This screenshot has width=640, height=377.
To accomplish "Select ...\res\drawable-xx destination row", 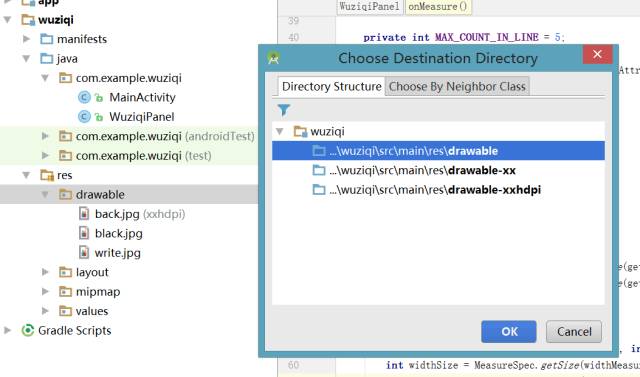I will [x=438, y=170].
